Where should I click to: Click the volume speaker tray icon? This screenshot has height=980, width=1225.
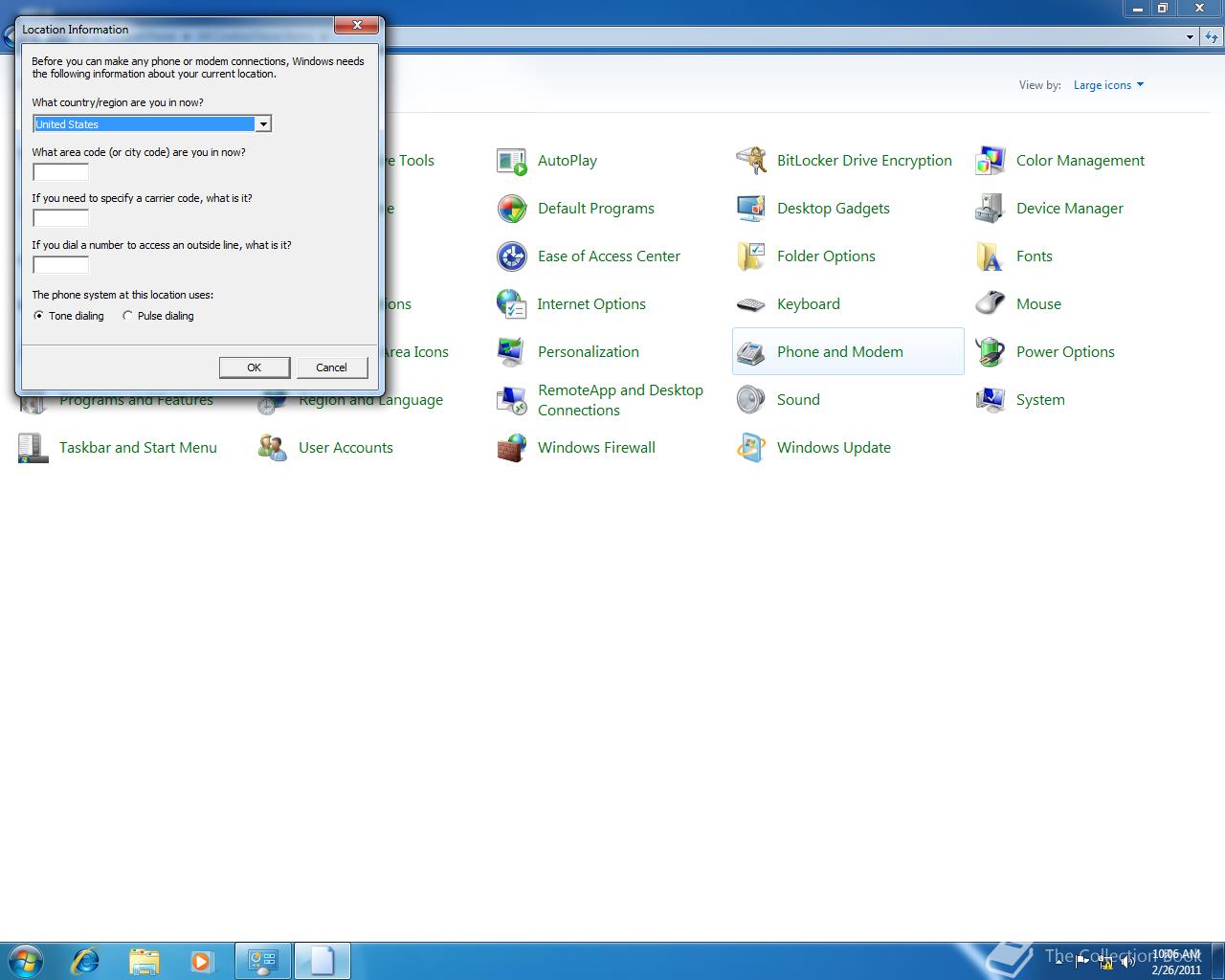tap(1127, 962)
